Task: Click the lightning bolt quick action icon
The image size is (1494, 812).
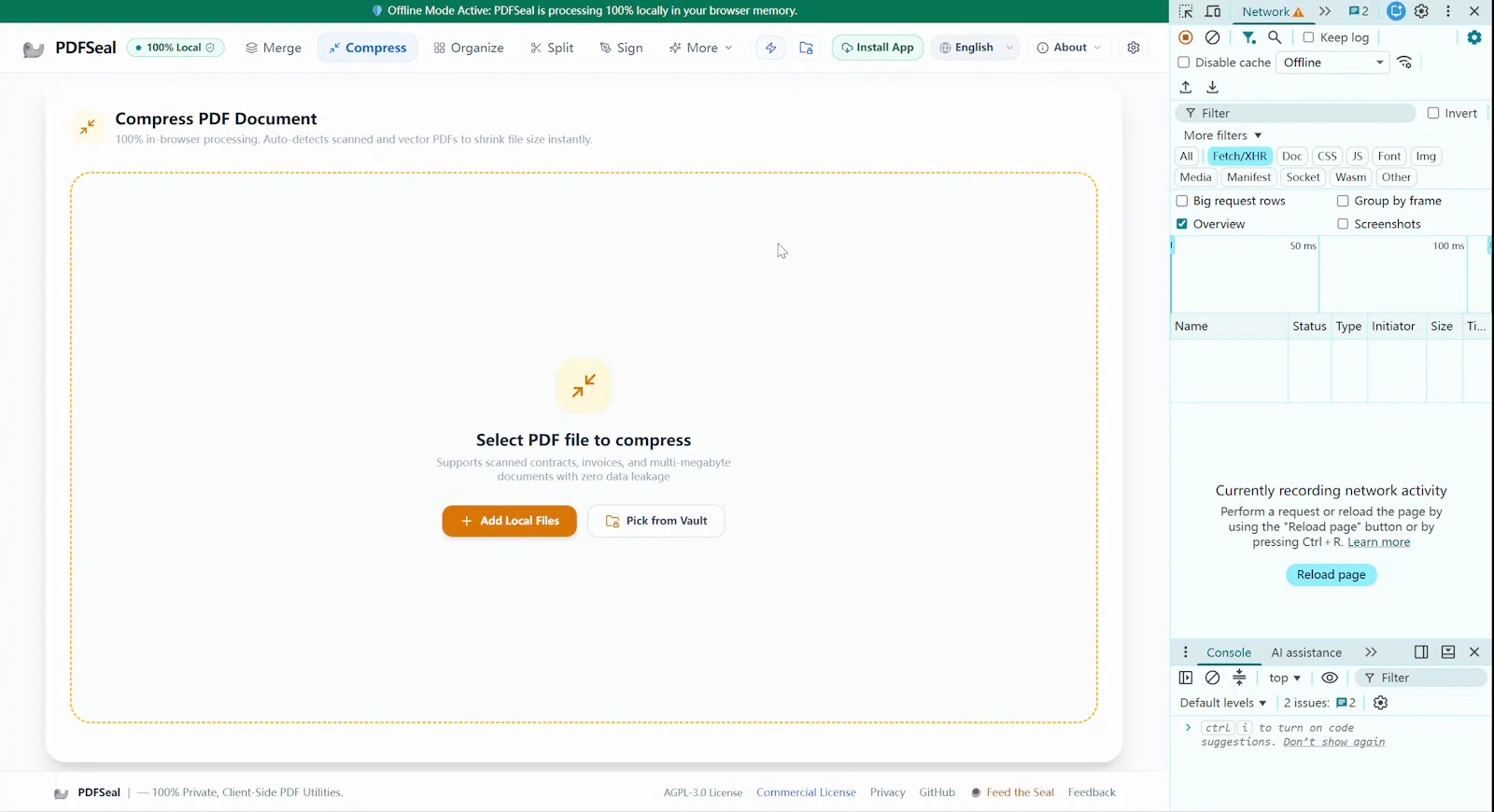Action: pyautogui.click(x=770, y=48)
